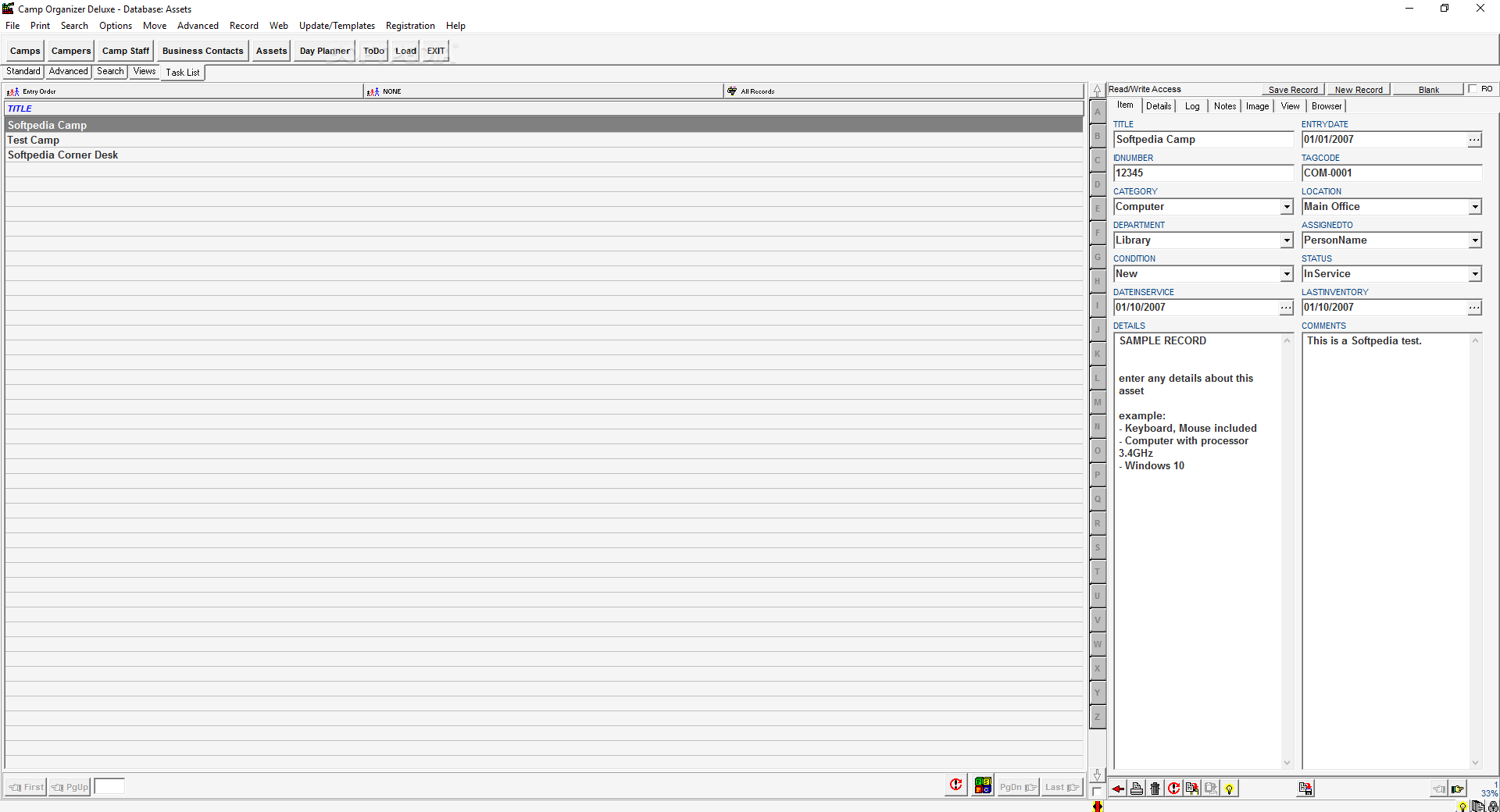This screenshot has height=812, width=1500.
Task: Click the All Records filter icon
Action: pos(732,91)
